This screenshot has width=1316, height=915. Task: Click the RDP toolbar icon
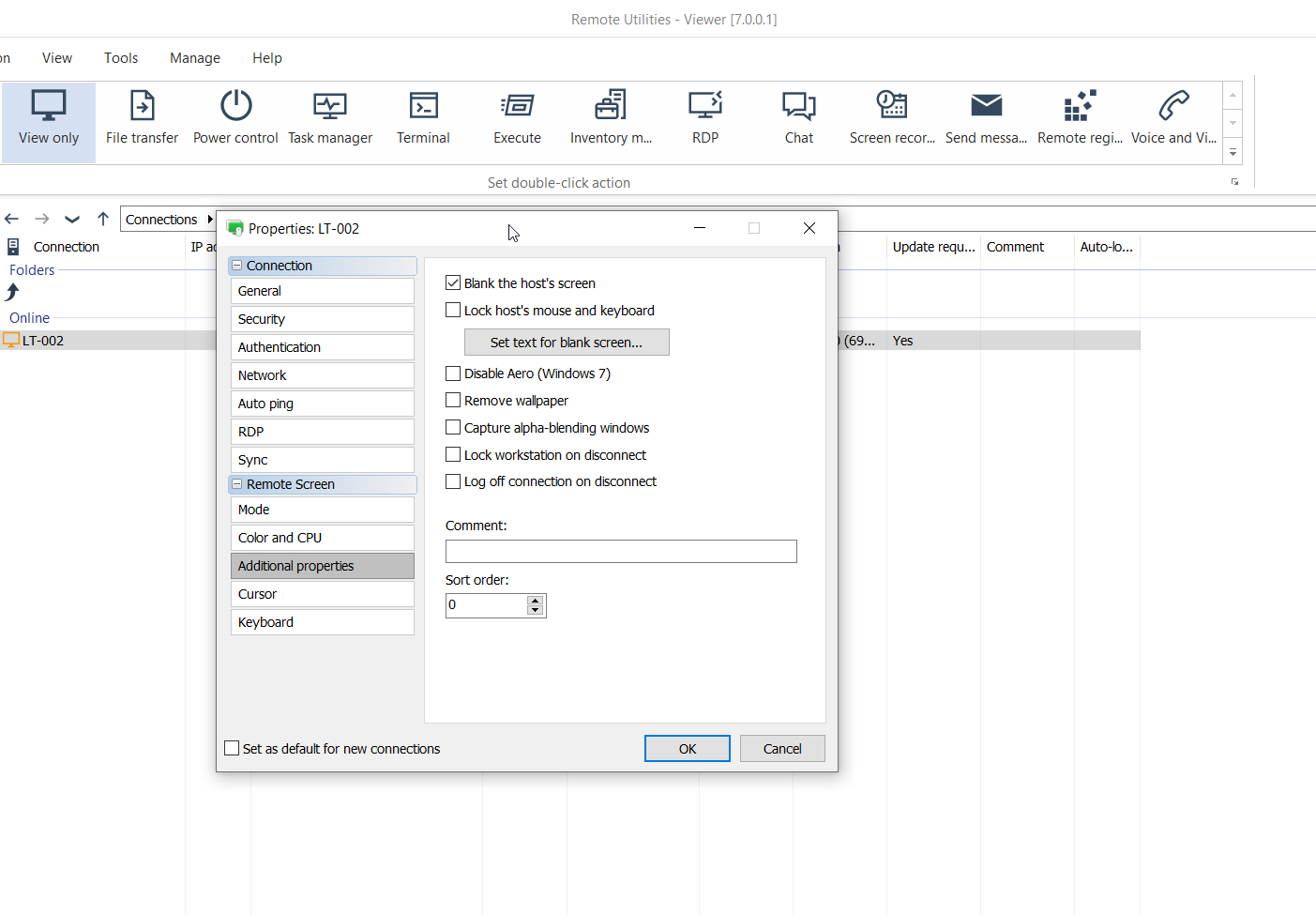(705, 117)
